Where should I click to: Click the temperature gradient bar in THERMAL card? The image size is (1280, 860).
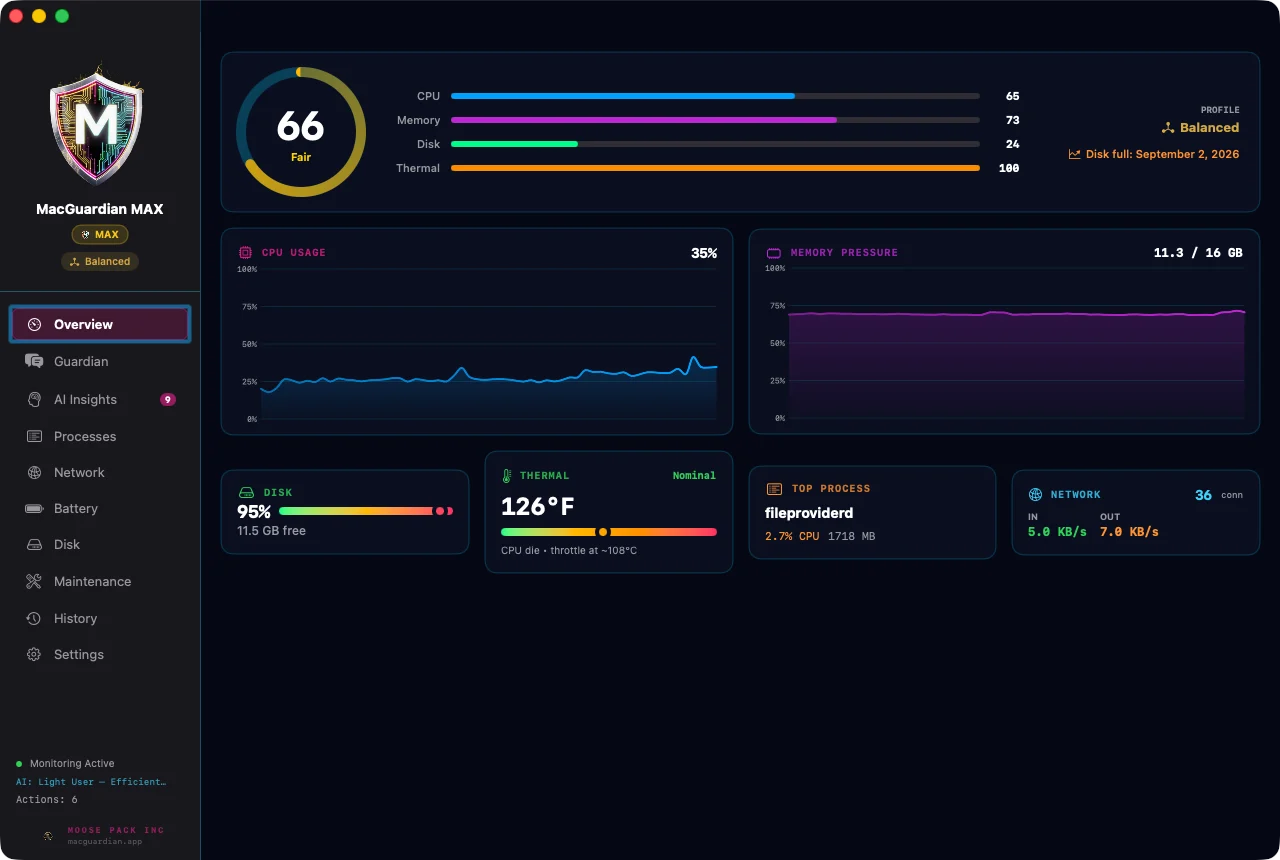[x=609, y=532]
